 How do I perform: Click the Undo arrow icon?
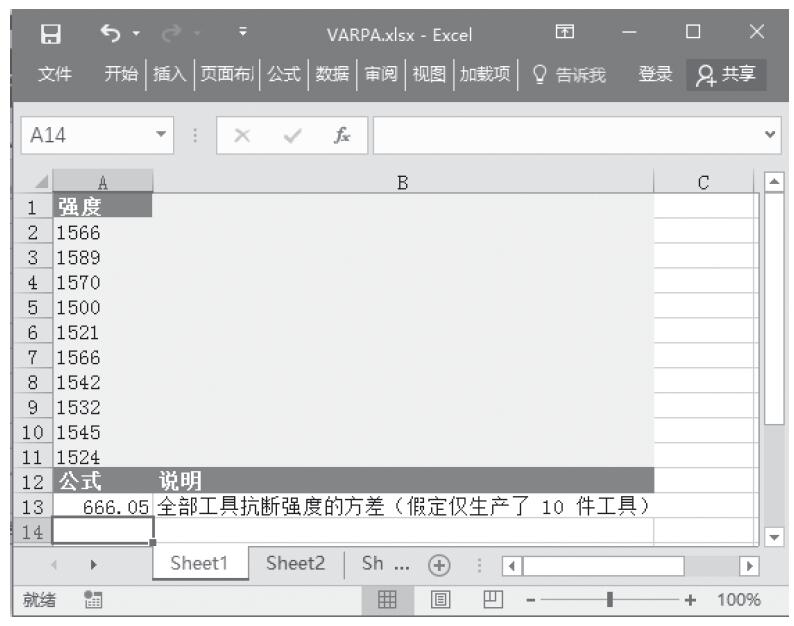[x=109, y=37]
